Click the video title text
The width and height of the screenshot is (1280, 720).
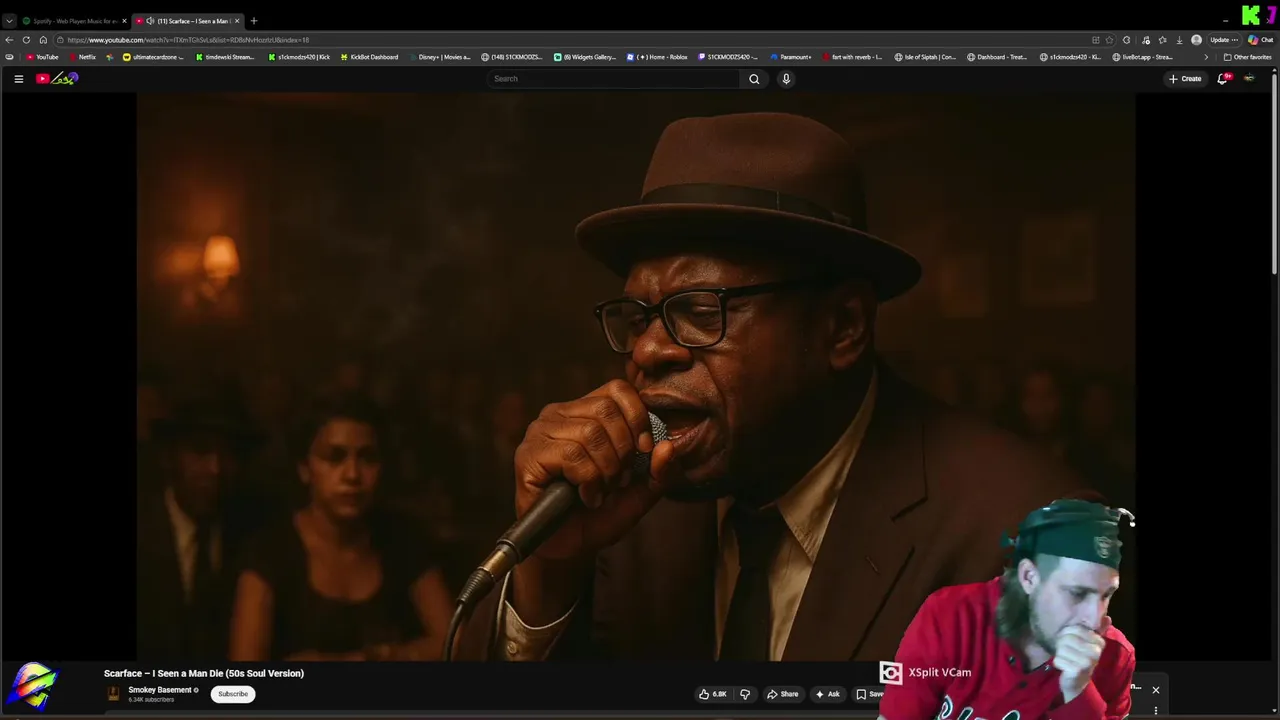tap(204, 673)
